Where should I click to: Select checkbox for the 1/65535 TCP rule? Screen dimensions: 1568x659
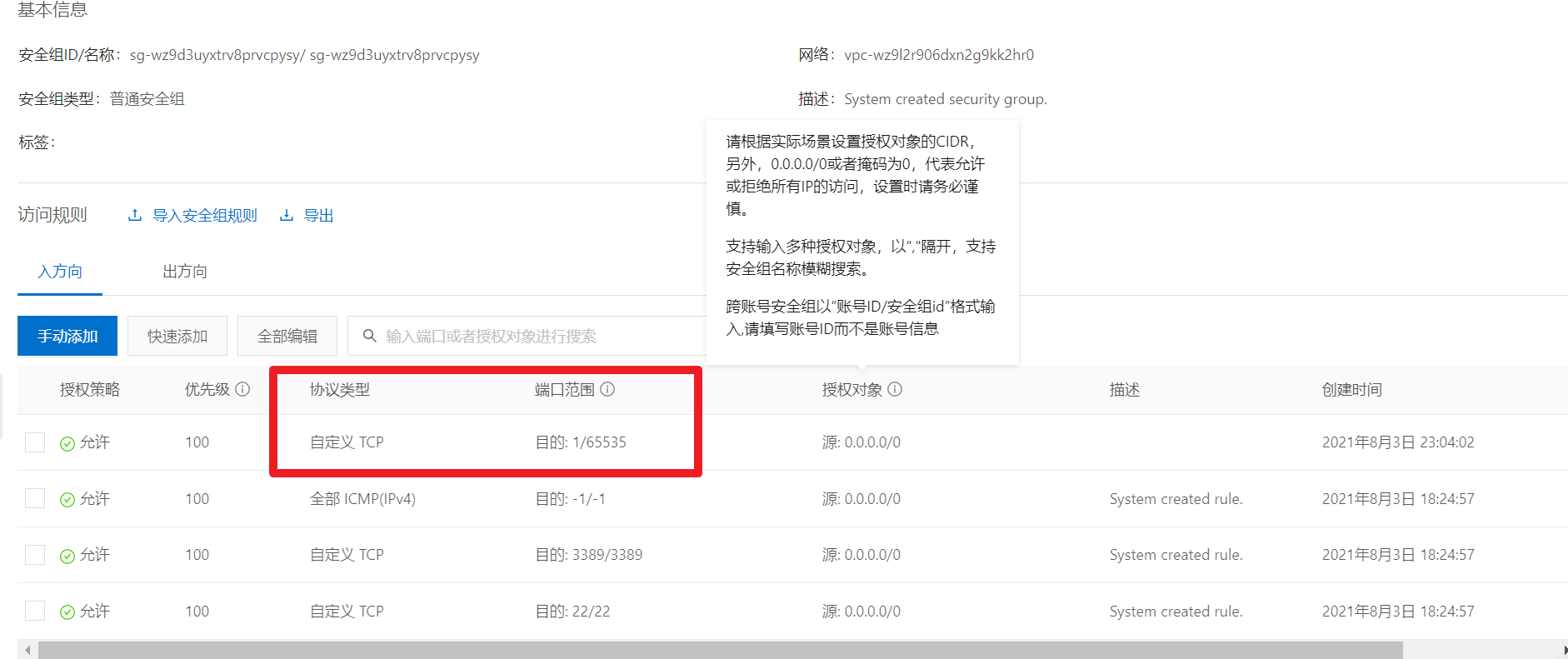click(x=35, y=442)
